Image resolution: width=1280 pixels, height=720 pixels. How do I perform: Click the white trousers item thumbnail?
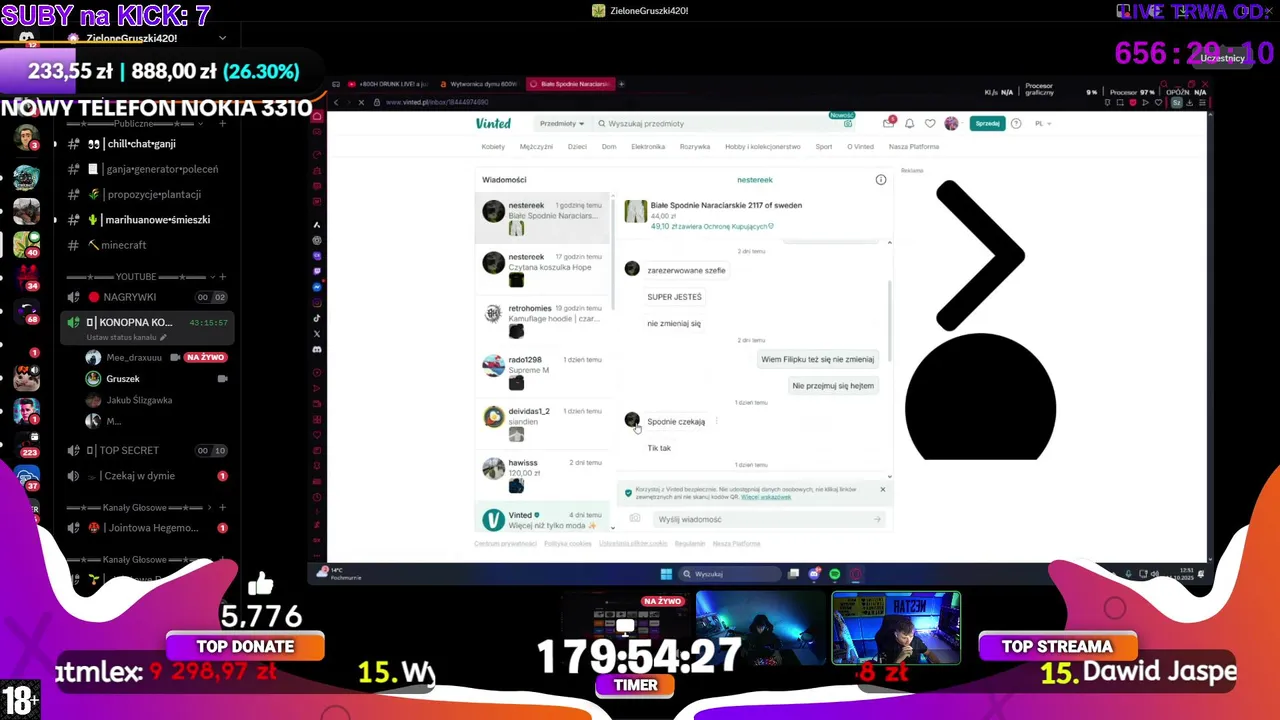[x=635, y=211]
